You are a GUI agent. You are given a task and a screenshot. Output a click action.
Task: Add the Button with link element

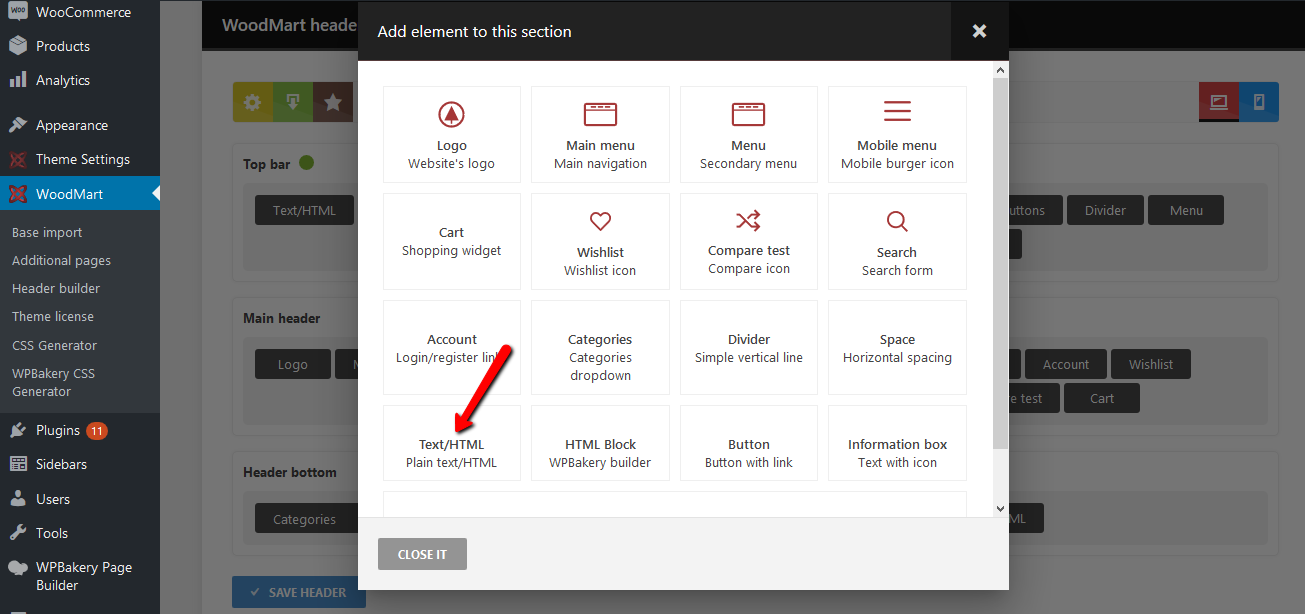749,443
